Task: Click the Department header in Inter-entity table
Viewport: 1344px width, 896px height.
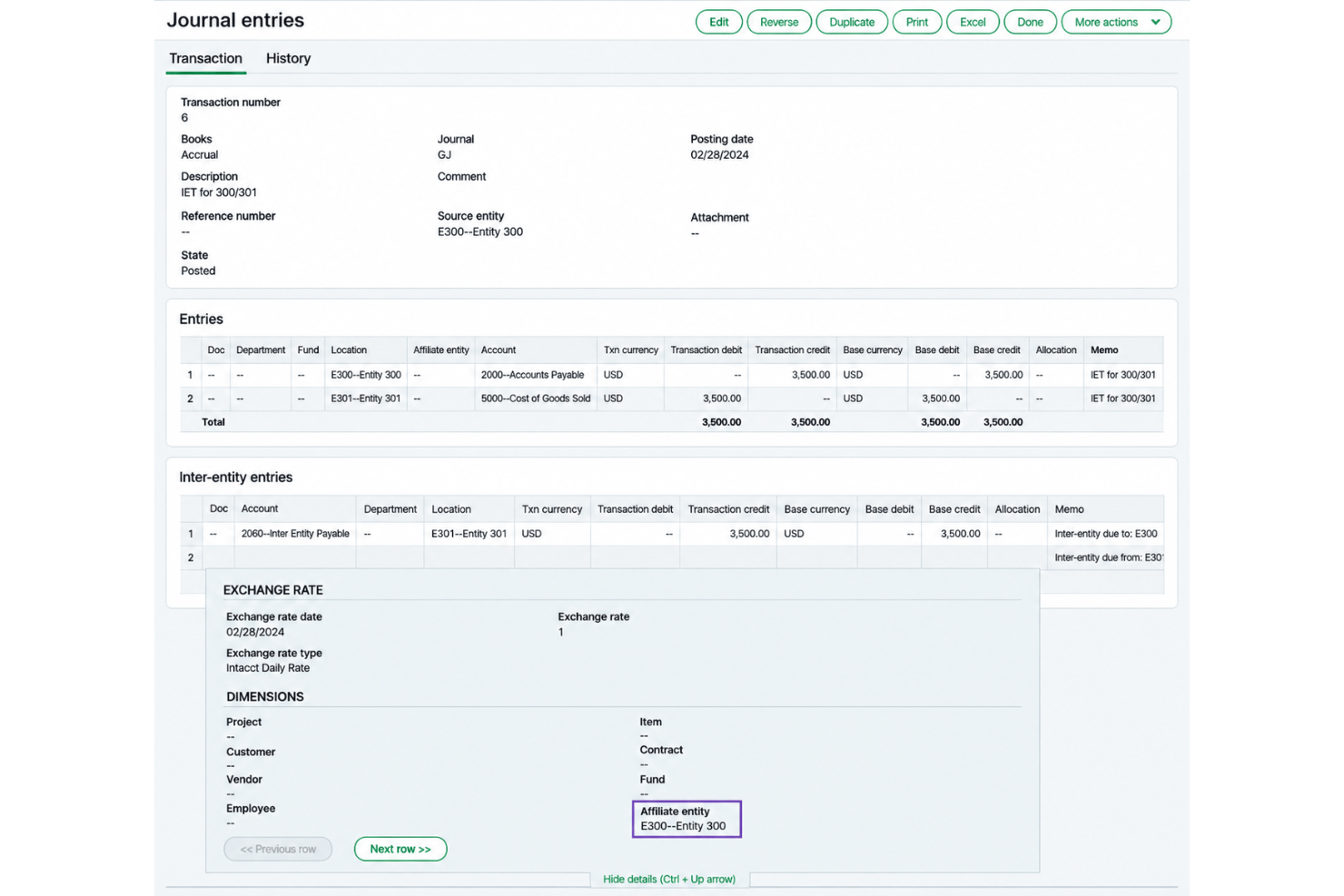Action: tap(390, 508)
